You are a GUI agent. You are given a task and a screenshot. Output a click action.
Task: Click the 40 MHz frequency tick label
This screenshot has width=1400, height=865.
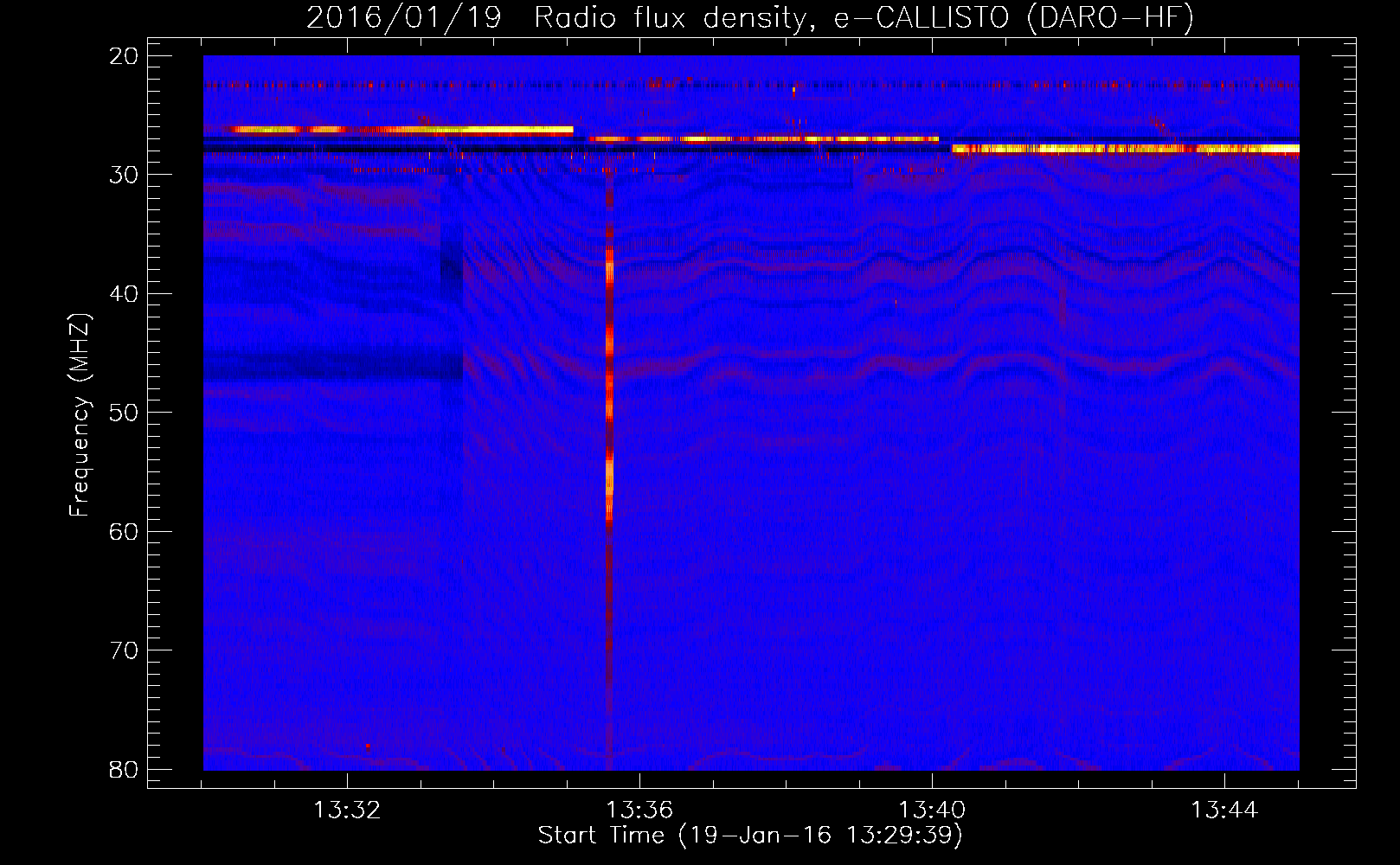click(124, 294)
